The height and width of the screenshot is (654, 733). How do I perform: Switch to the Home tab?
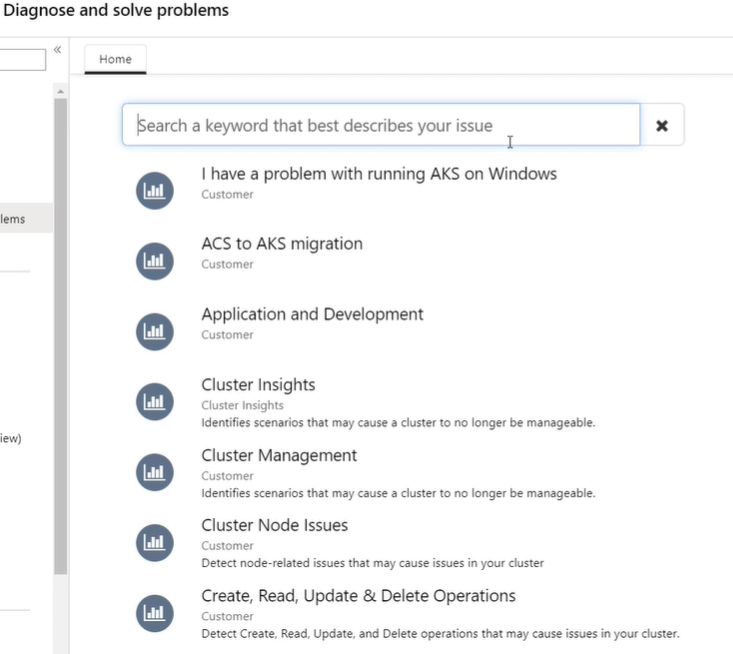tap(115, 59)
